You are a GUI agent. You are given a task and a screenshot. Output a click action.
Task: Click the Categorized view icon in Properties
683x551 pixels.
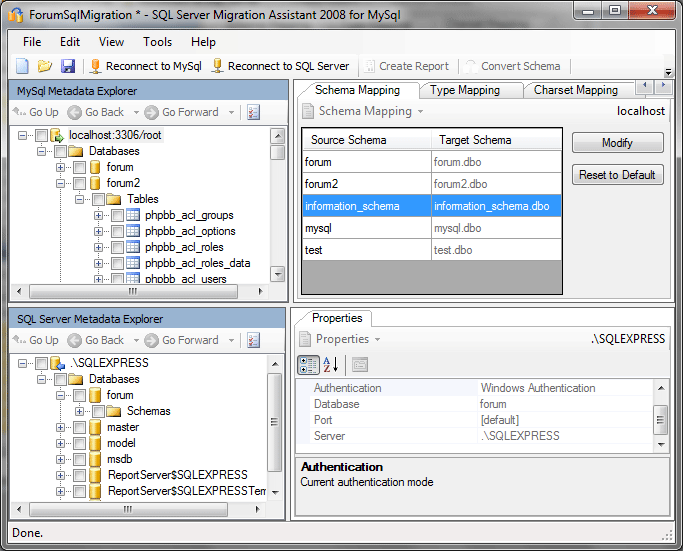coord(309,364)
